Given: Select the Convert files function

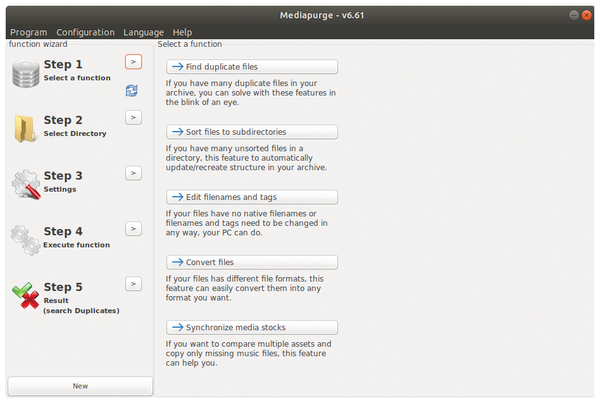Looking at the screenshot, I should (252, 262).
